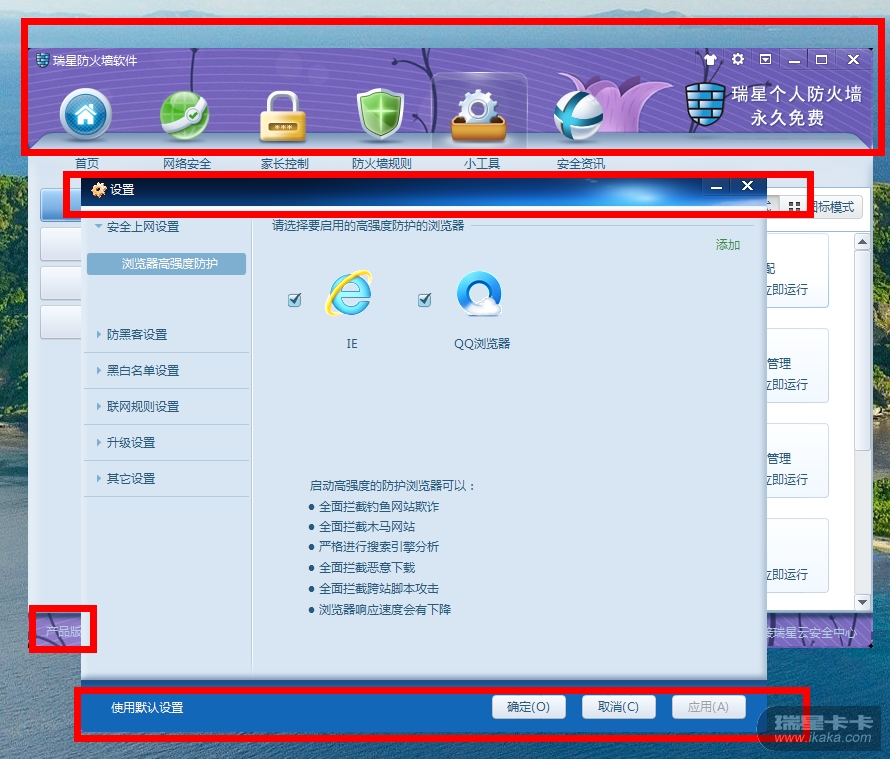The image size is (890, 759).
Task: Open the 家长控制 padlock icon
Action: tap(283, 116)
